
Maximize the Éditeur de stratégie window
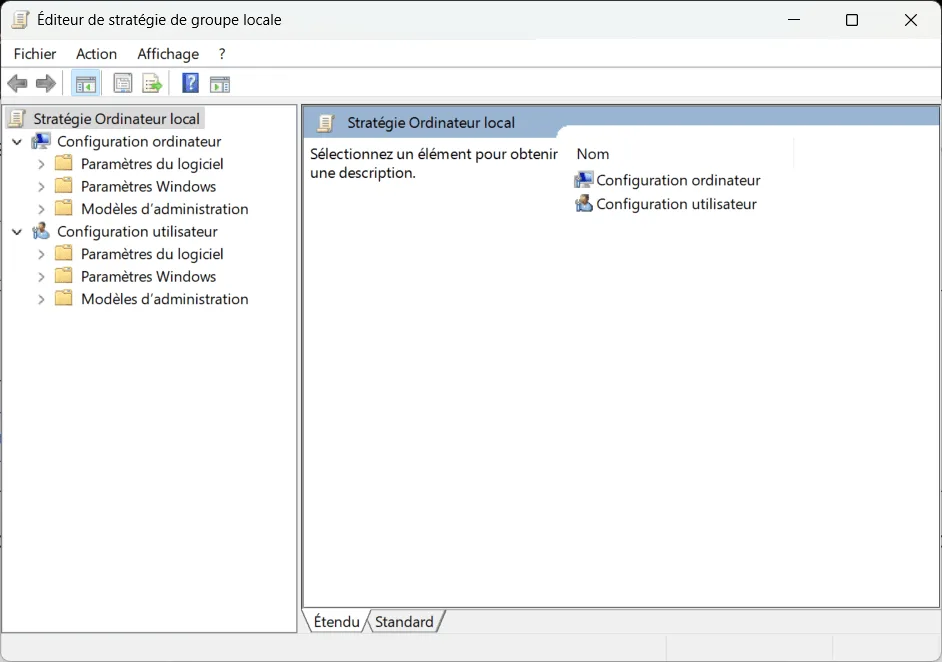tap(852, 20)
